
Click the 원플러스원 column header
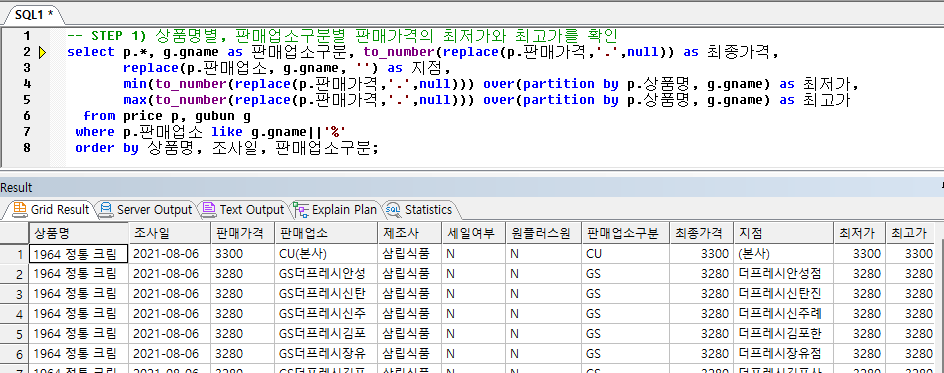click(544, 233)
